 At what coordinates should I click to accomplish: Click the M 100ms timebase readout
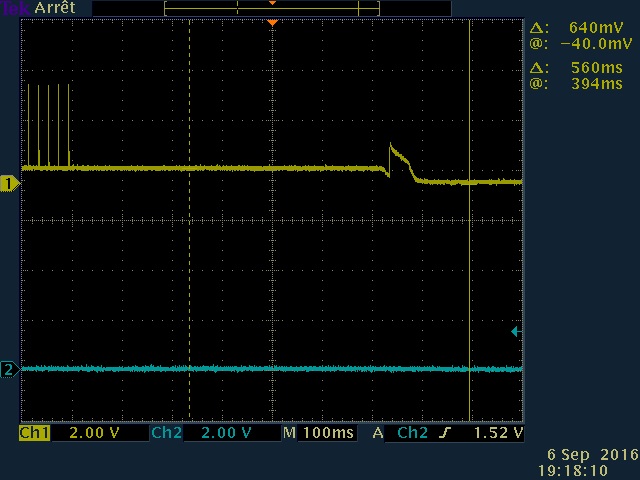coord(319,433)
